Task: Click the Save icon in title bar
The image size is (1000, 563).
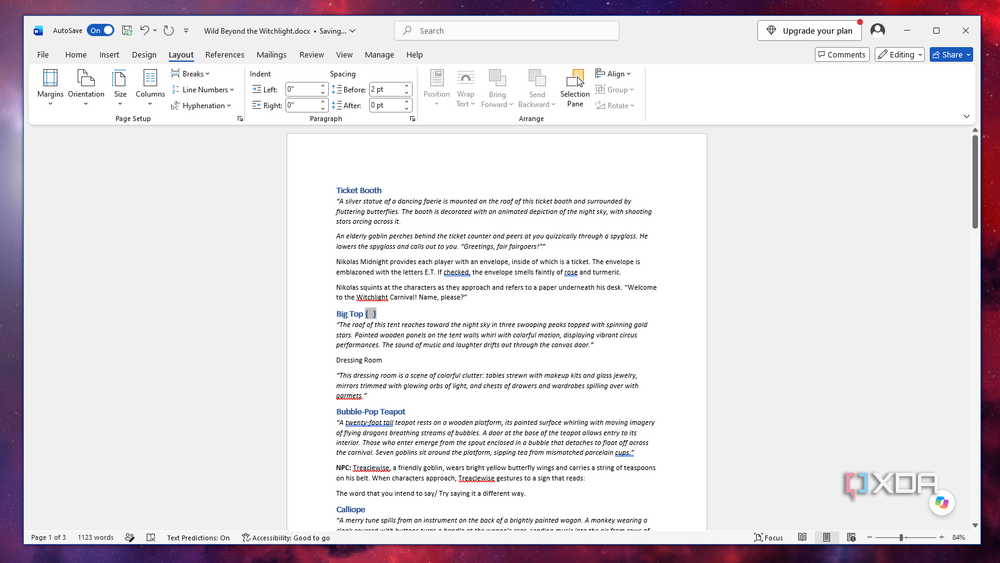Action: point(127,31)
